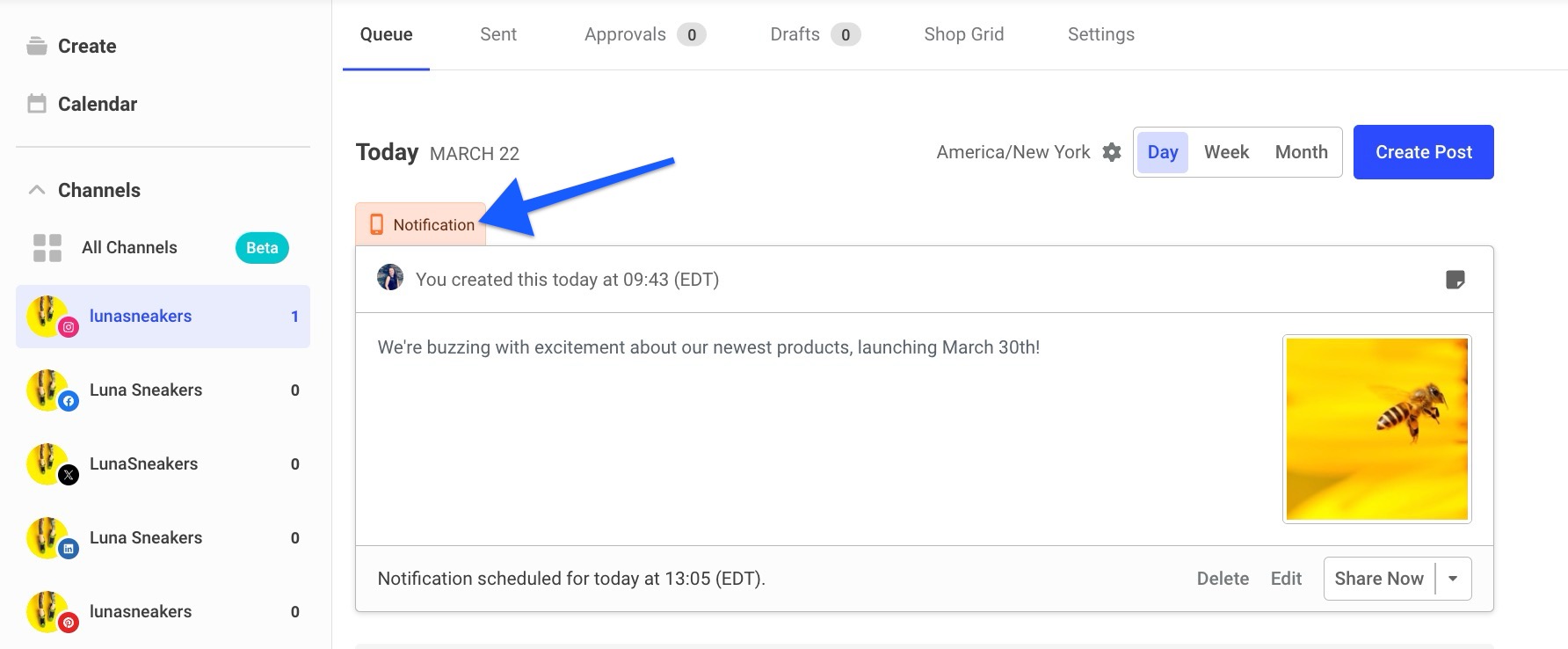
Task: Switch to the Queue tab
Action: pyautogui.click(x=386, y=34)
